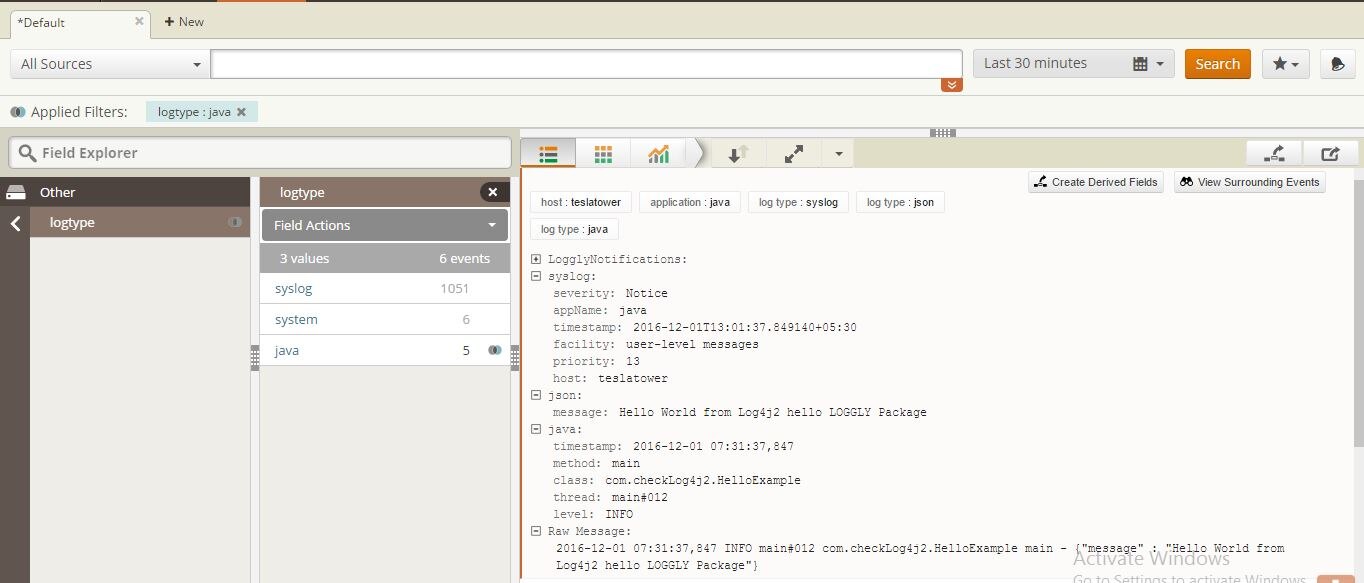Switch to the event list view icon
This screenshot has width=1364, height=583.
pyautogui.click(x=548, y=154)
